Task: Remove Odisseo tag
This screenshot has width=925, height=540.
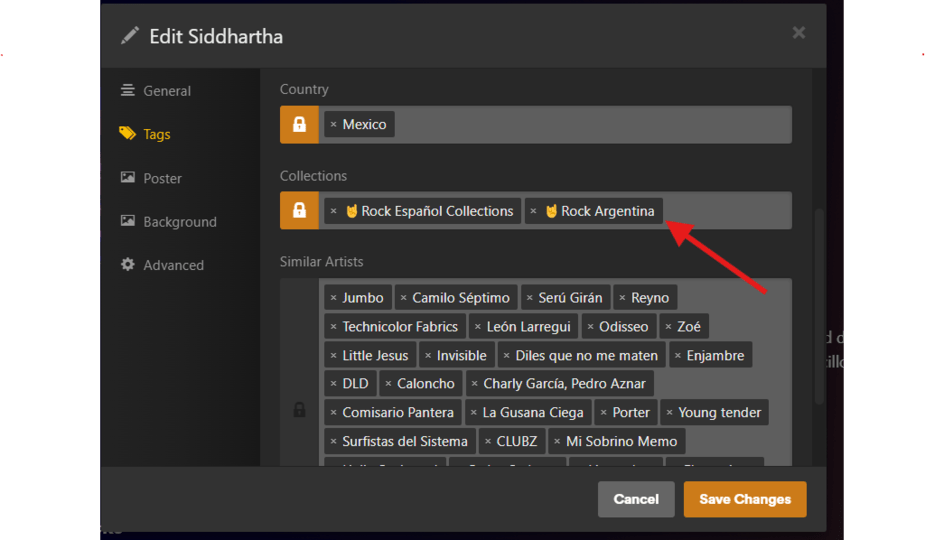Action: [x=591, y=327]
